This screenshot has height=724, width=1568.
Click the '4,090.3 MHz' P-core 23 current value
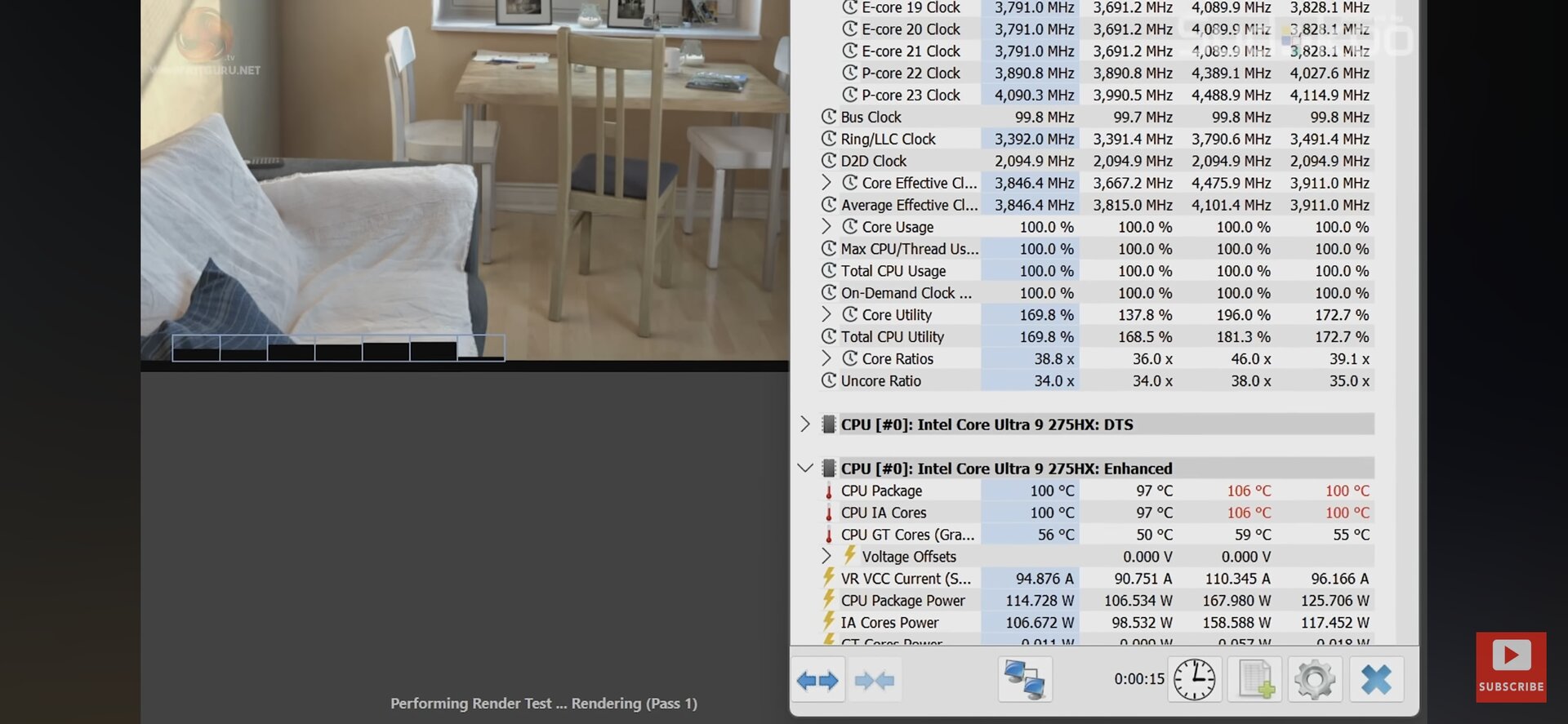1034,95
